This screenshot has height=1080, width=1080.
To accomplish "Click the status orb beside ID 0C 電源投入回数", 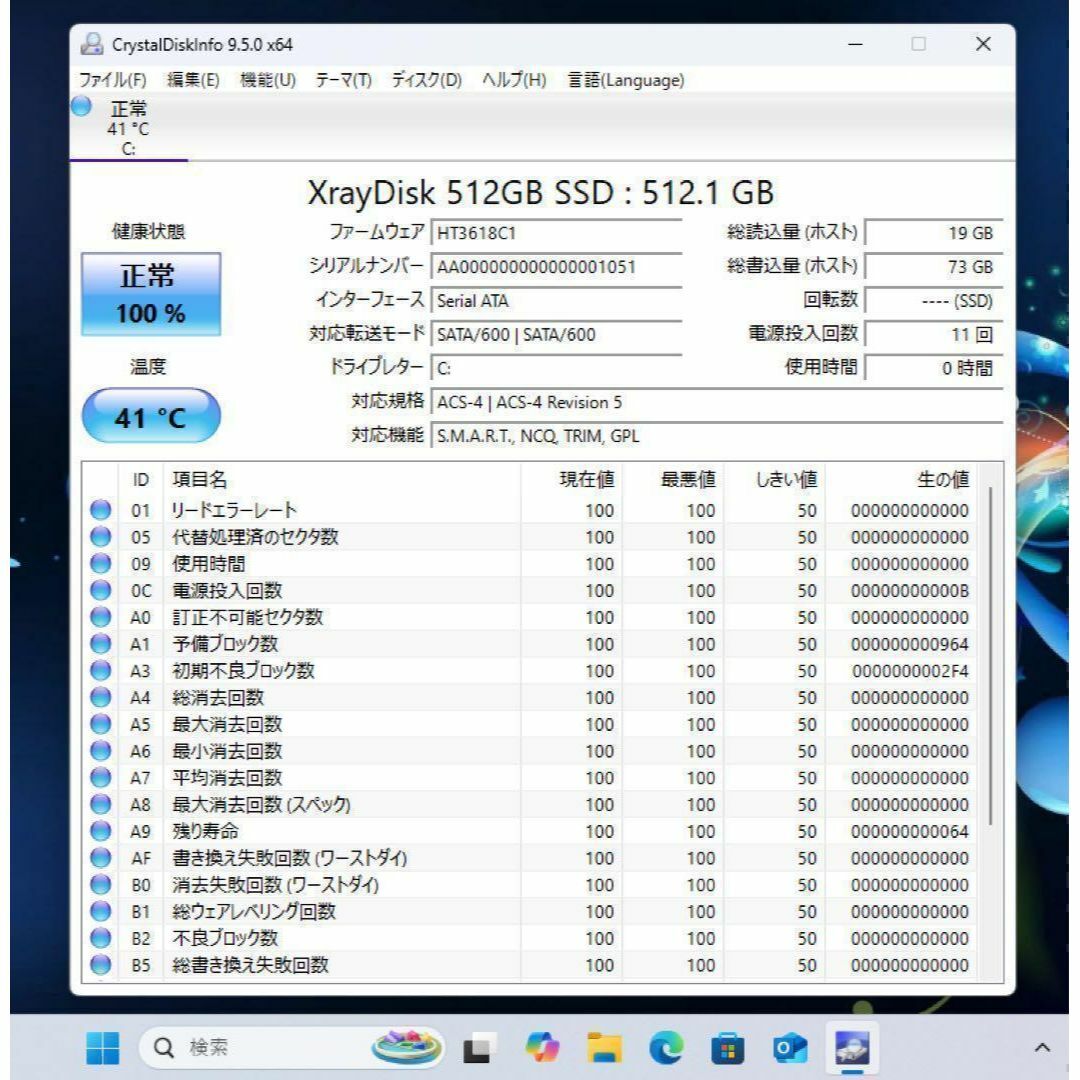I will click(x=101, y=590).
